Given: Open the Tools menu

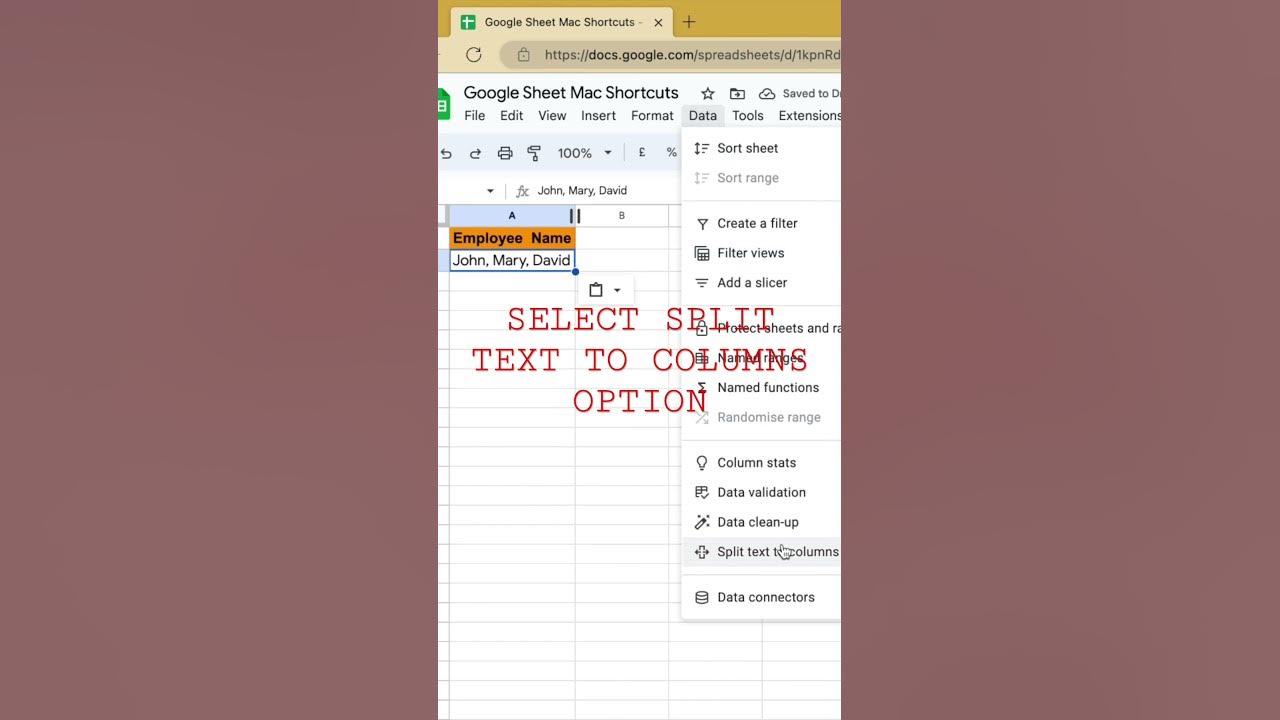Looking at the screenshot, I should [x=748, y=116].
